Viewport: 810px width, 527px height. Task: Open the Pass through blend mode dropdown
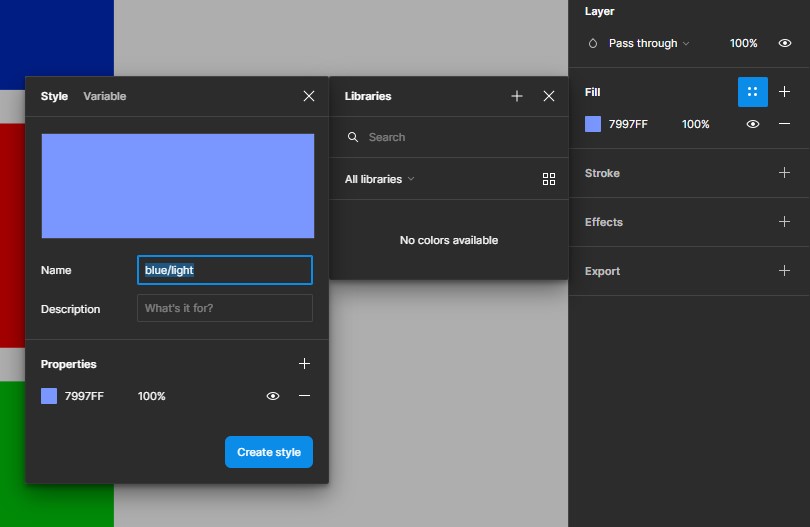click(648, 44)
